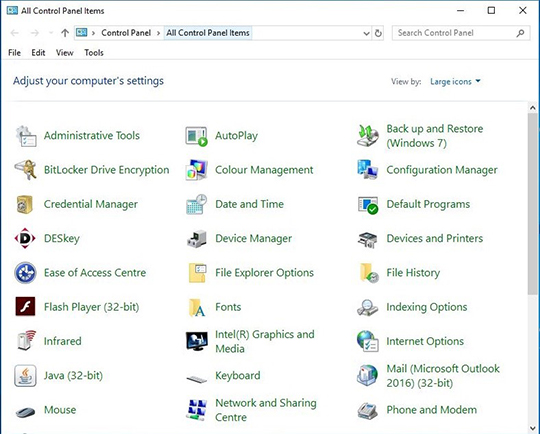The width and height of the screenshot is (540, 434).
Task: Expand the chevron after Control Panel breadcrumb
Action: [158, 33]
